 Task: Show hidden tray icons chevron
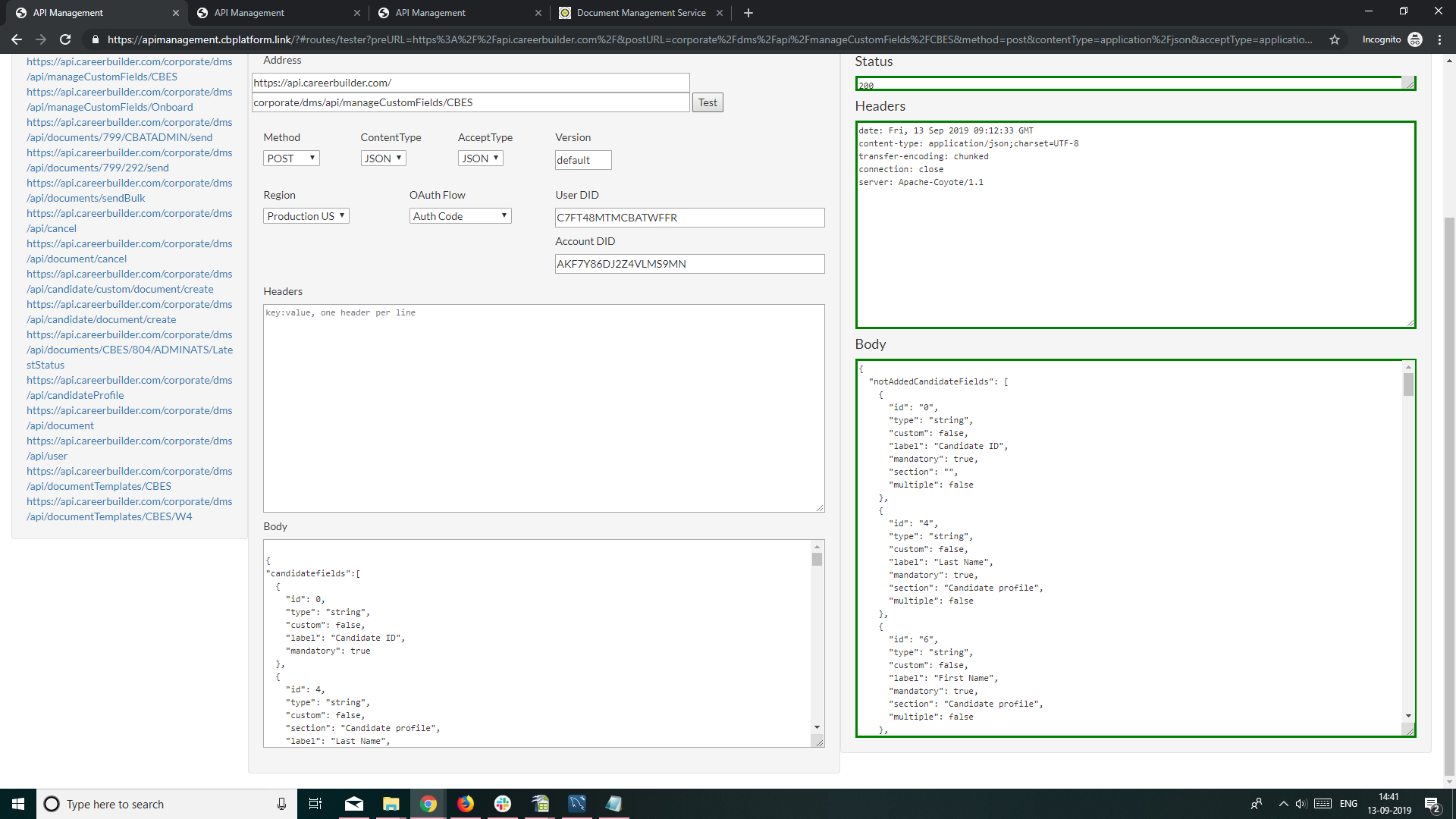[1283, 804]
